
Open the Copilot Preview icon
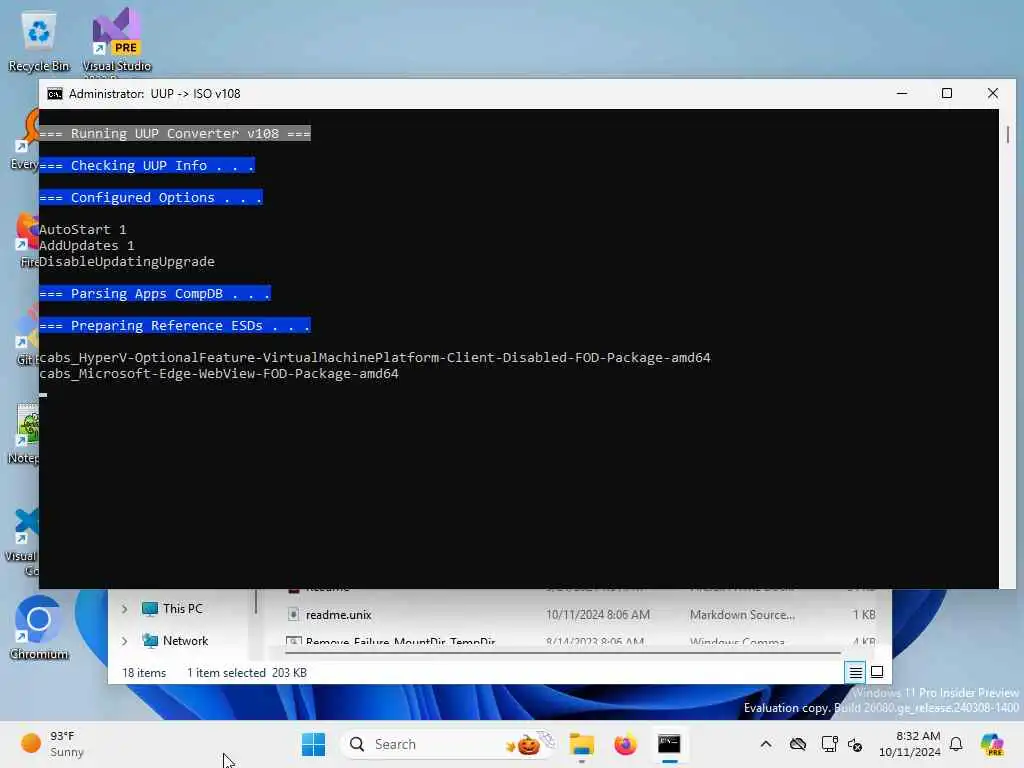click(x=991, y=744)
